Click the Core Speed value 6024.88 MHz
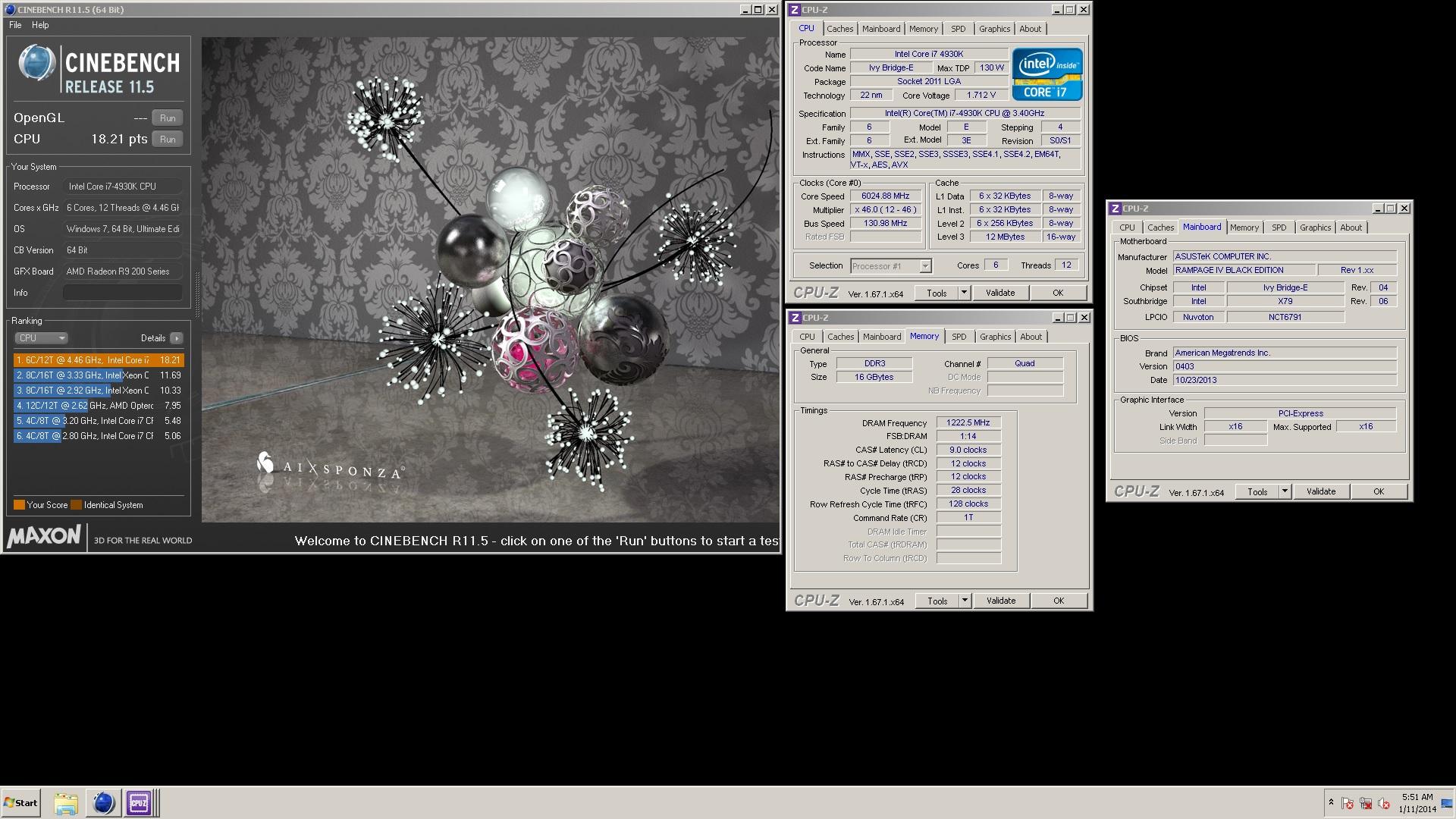Screen dimensions: 1456x819 [886, 196]
